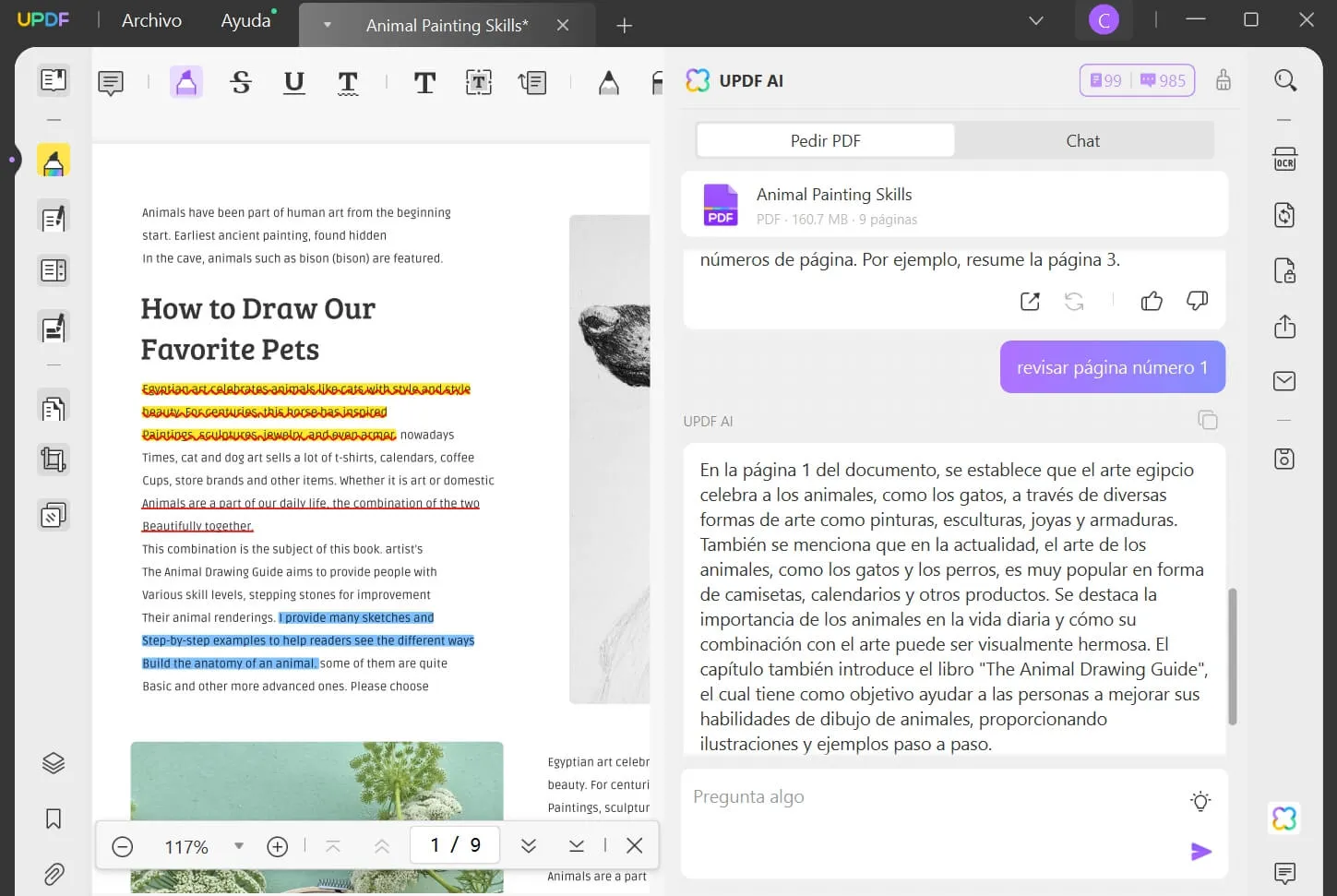
Task: Select the Highlight tool in toolbar
Action: 186,83
